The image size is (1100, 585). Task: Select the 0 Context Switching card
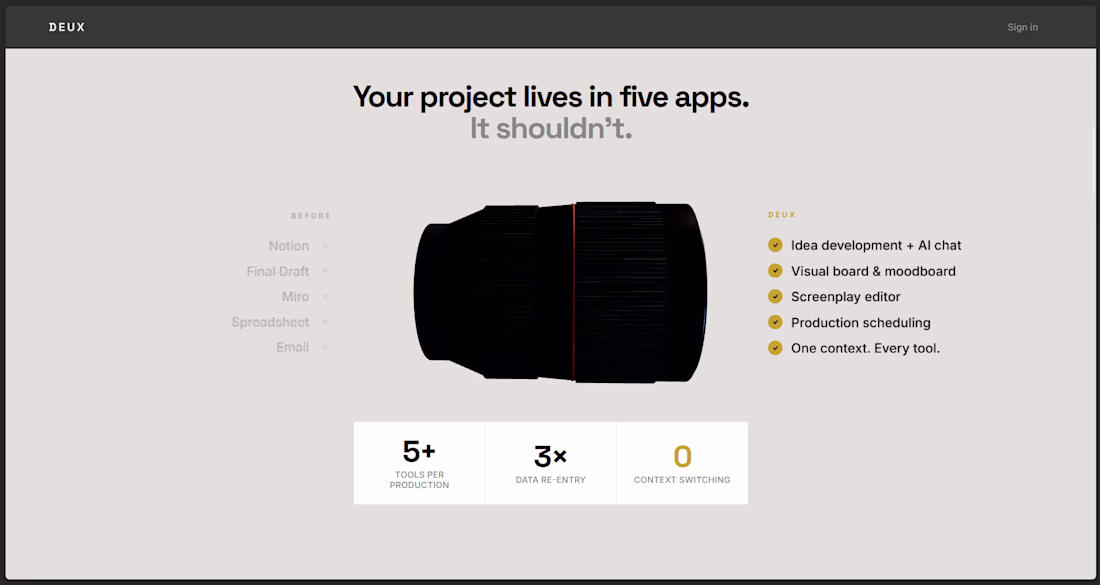(682, 463)
